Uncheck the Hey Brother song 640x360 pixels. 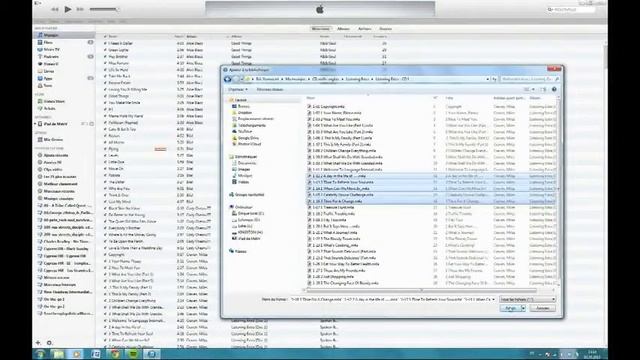(x=105, y=57)
